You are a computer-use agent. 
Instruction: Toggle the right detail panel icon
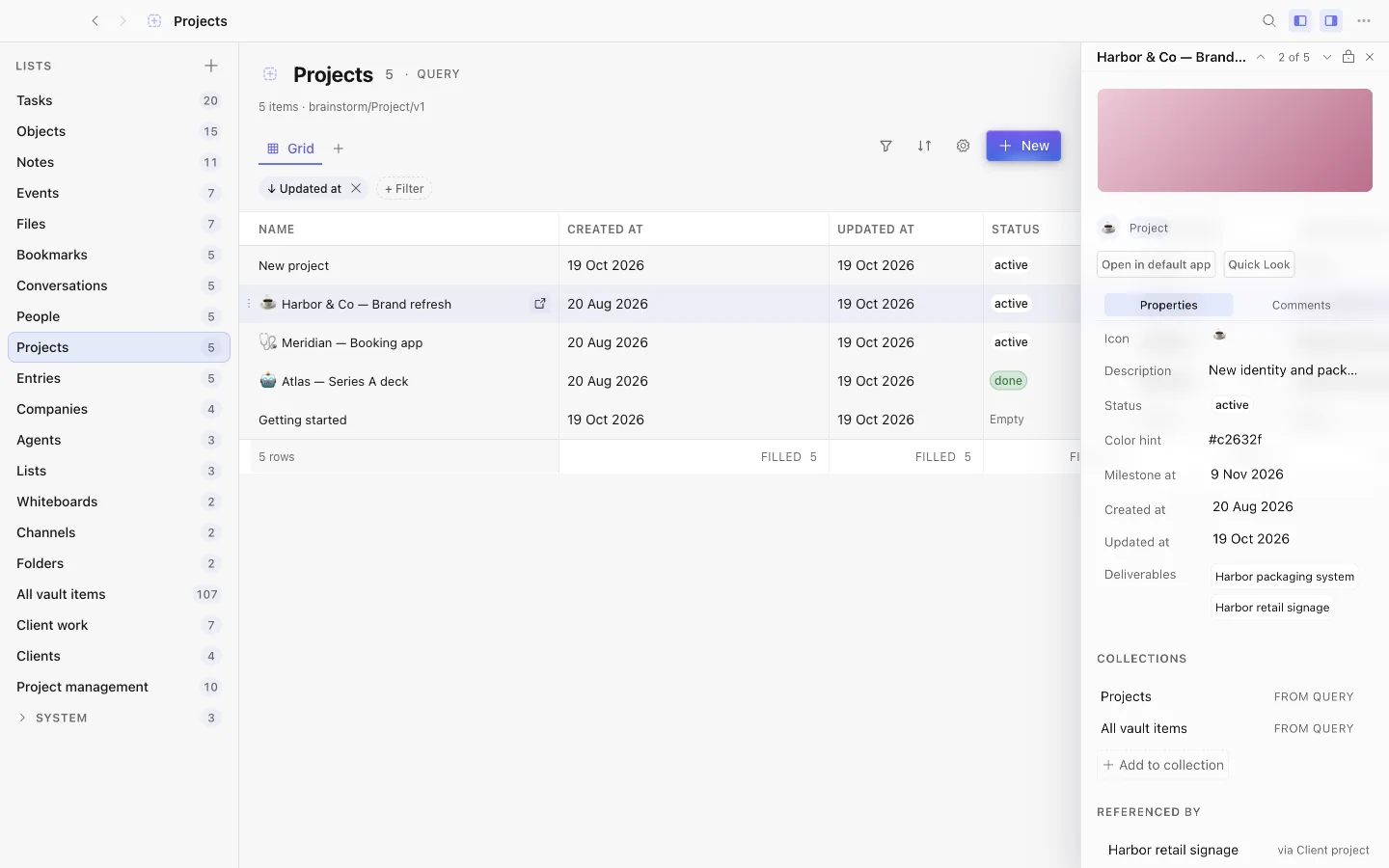[x=1331, y=20]
